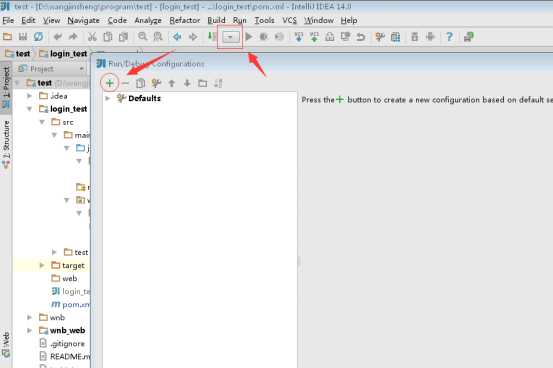The width and height of the screenshot is (553, 368).
Task: Open the Refactor menu
Action: click(x=184, y=20)
